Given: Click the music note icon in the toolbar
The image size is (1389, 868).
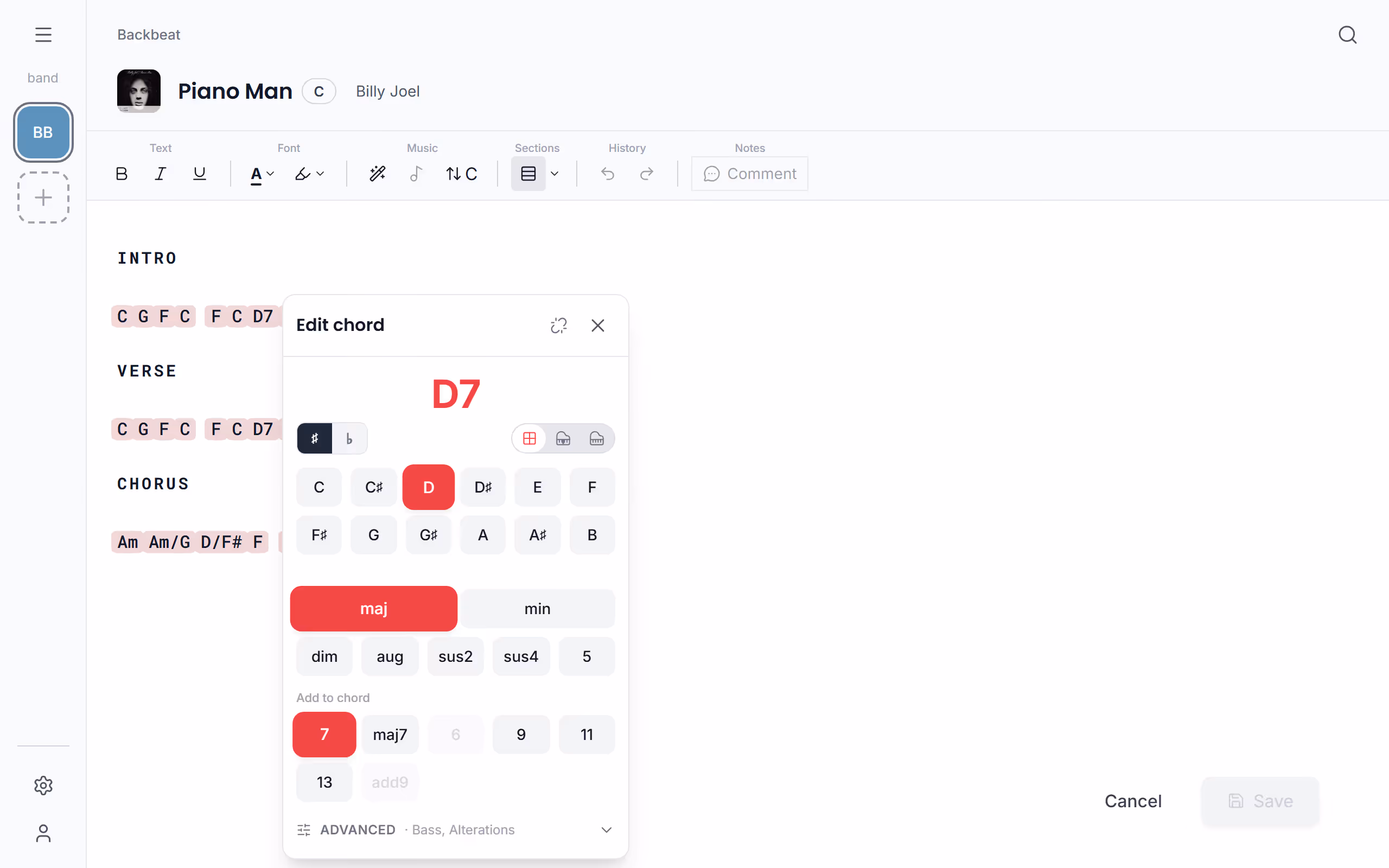Looking at the screenshot, I should coord(416,174).
